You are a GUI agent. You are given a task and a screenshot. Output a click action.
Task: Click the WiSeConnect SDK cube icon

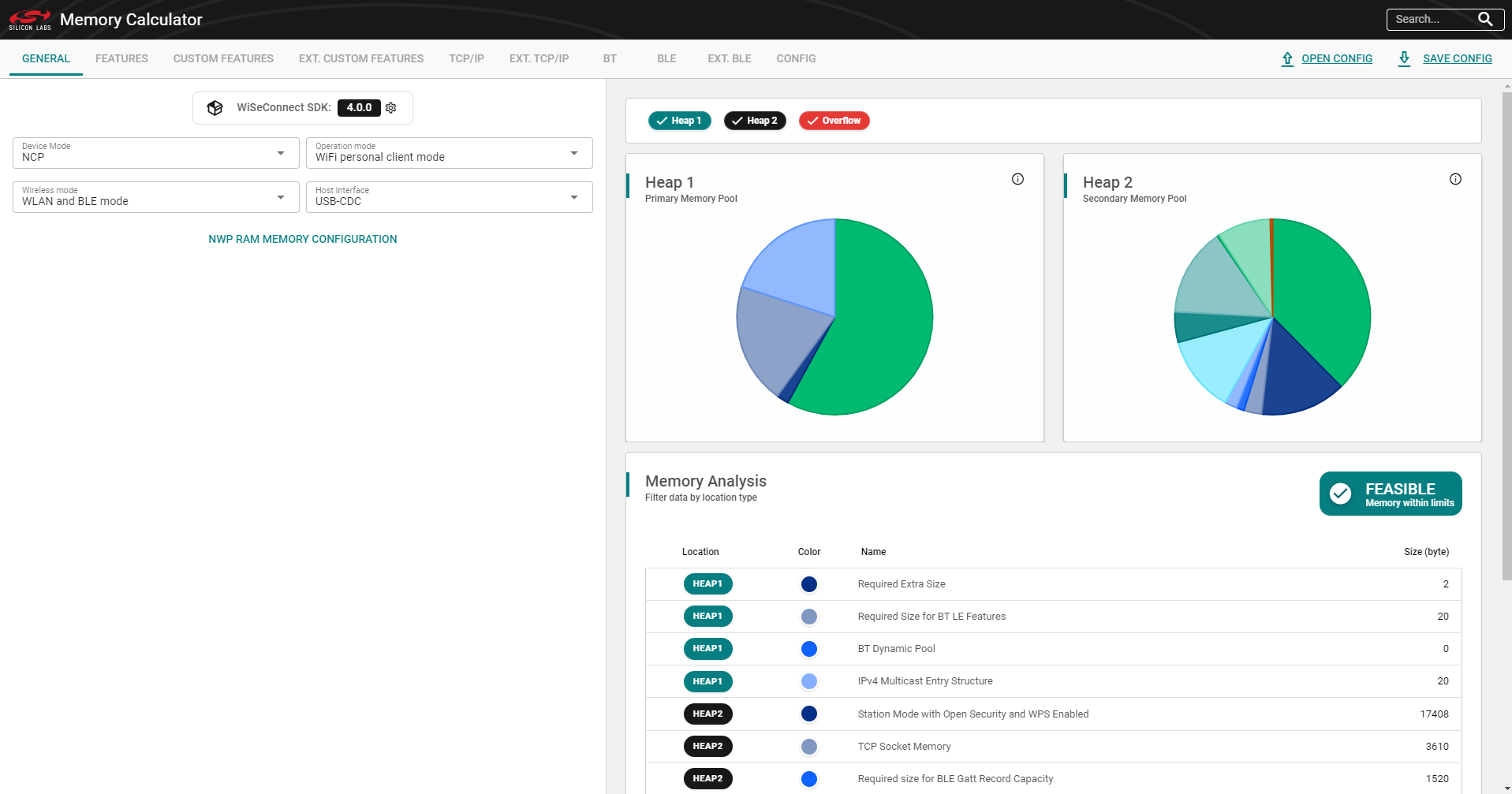(x=215, y=108)
